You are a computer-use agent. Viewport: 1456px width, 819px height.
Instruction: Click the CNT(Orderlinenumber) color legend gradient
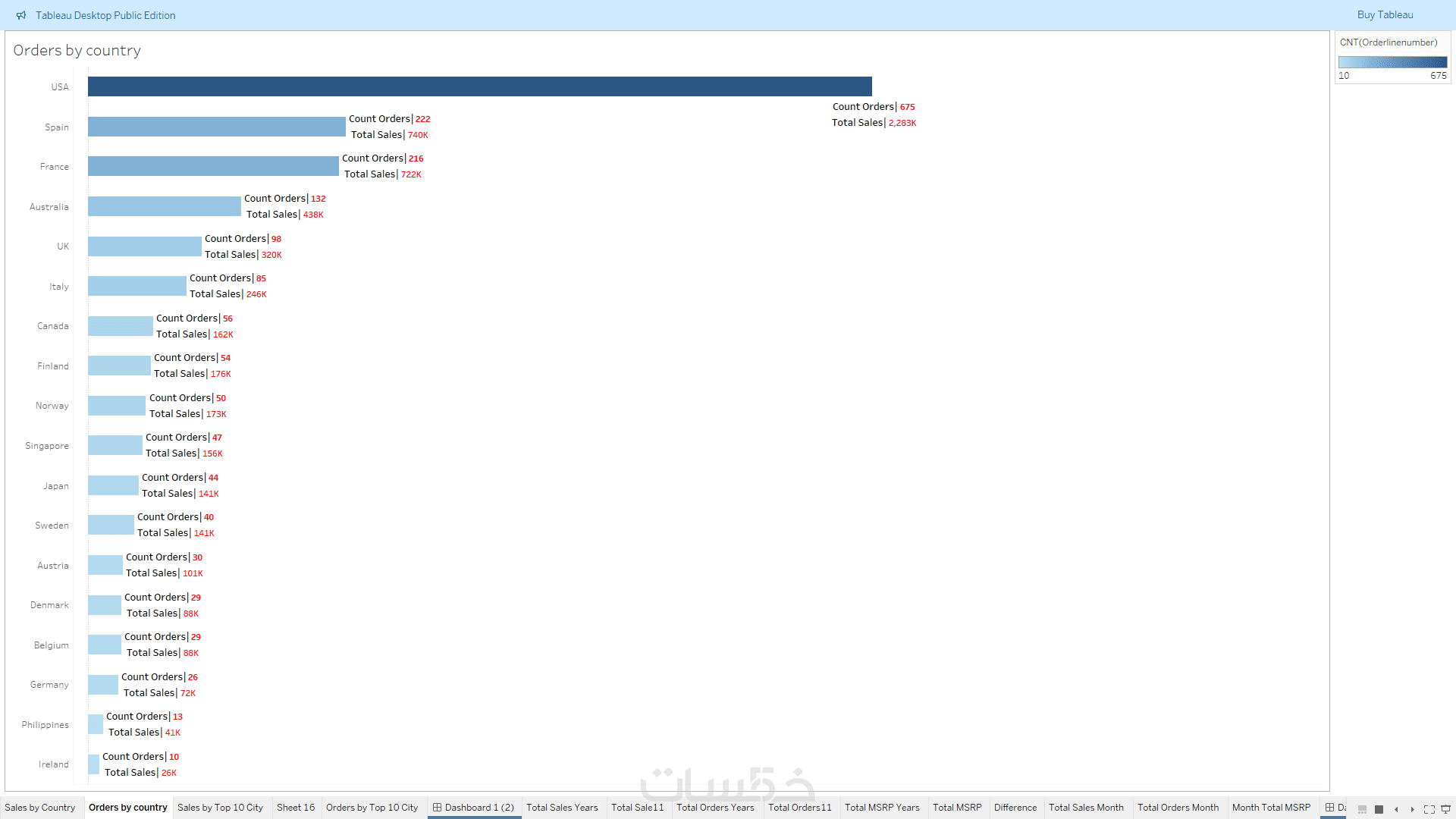pos(1392,62)
